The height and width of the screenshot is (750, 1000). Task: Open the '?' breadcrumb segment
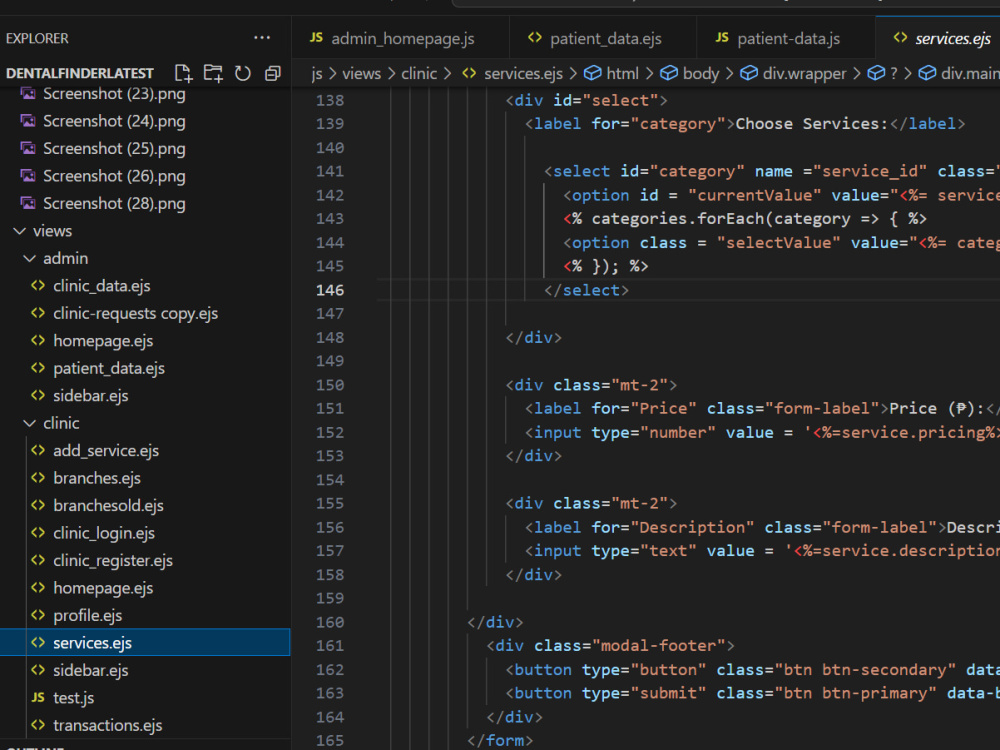893,73
